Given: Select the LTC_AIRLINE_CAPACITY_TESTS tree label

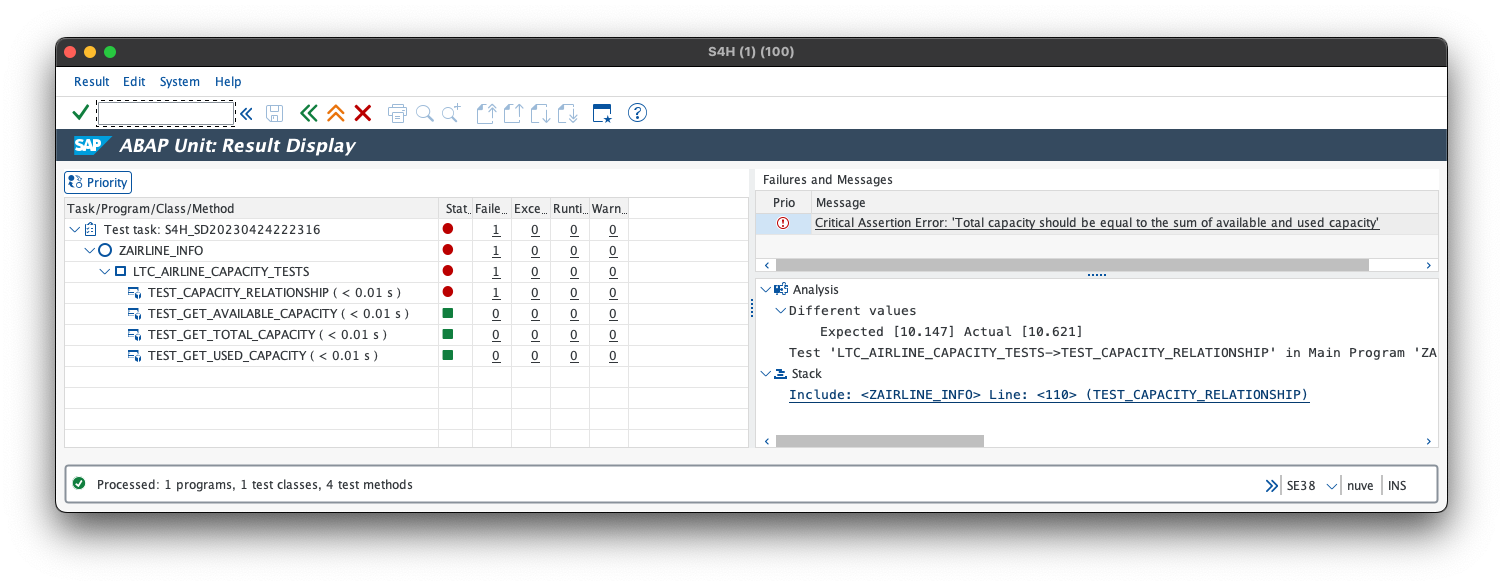Looking at the screenshot, I should (221, 271).
